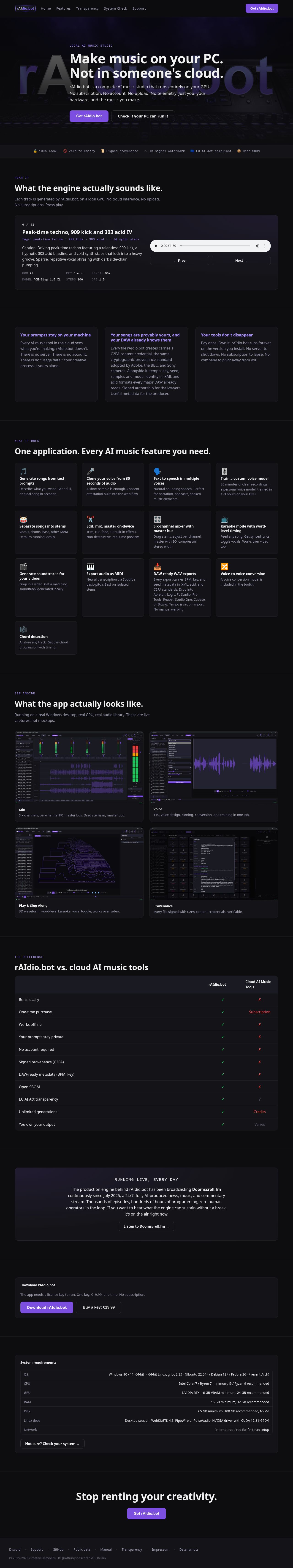Click Buy a key: €19.99

coord(99,1307)
